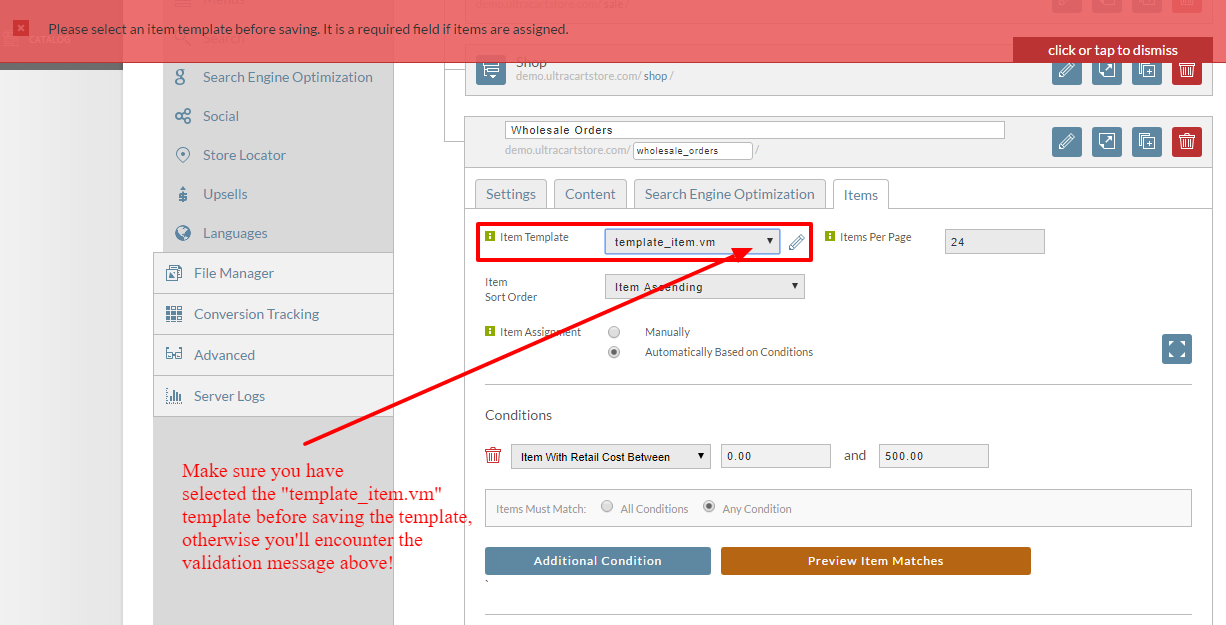Click the Store Locator pin icon
Screen dimensions: 1226x625
point(183,155)
